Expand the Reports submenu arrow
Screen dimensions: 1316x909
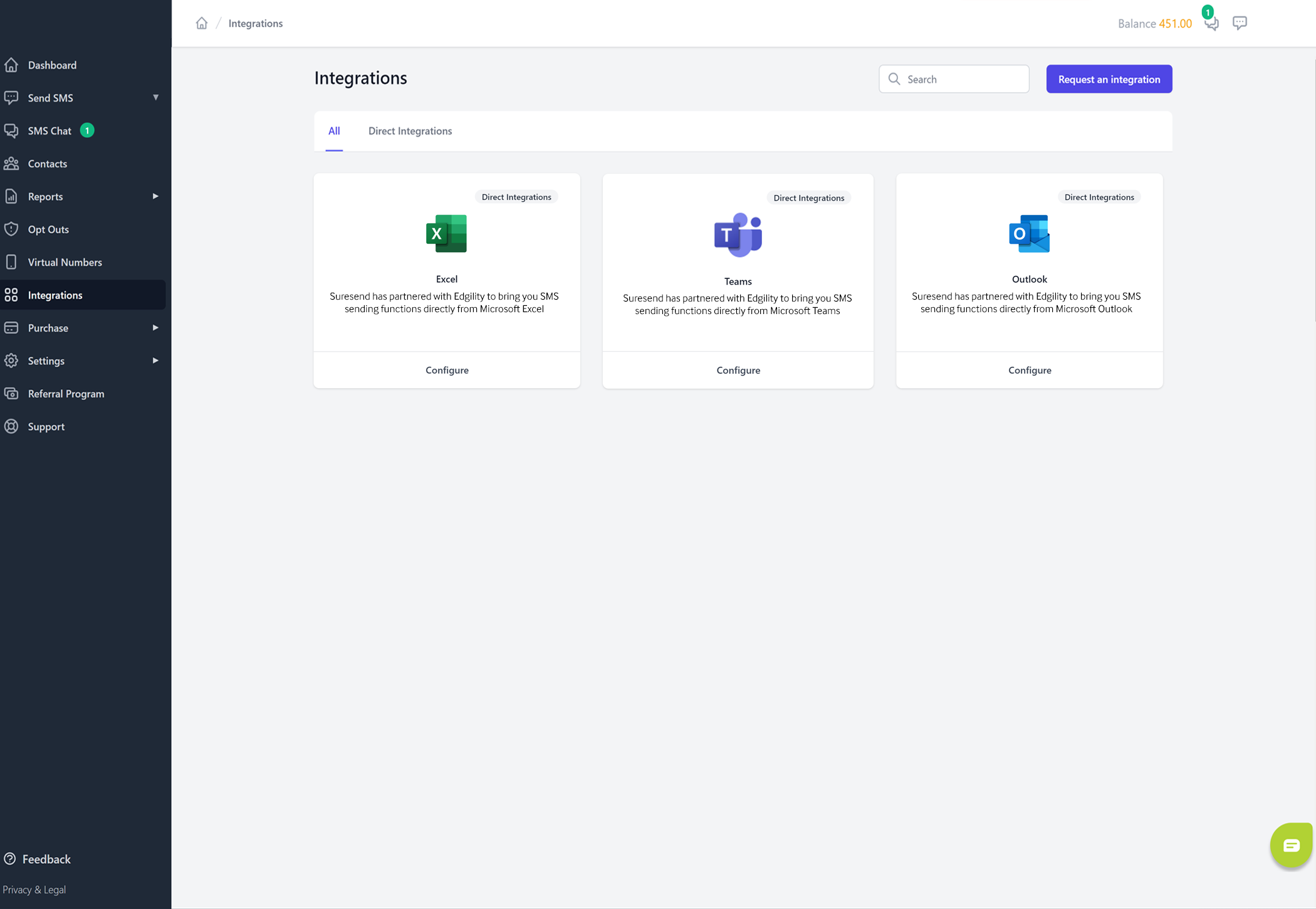click(x=155, y=196)
